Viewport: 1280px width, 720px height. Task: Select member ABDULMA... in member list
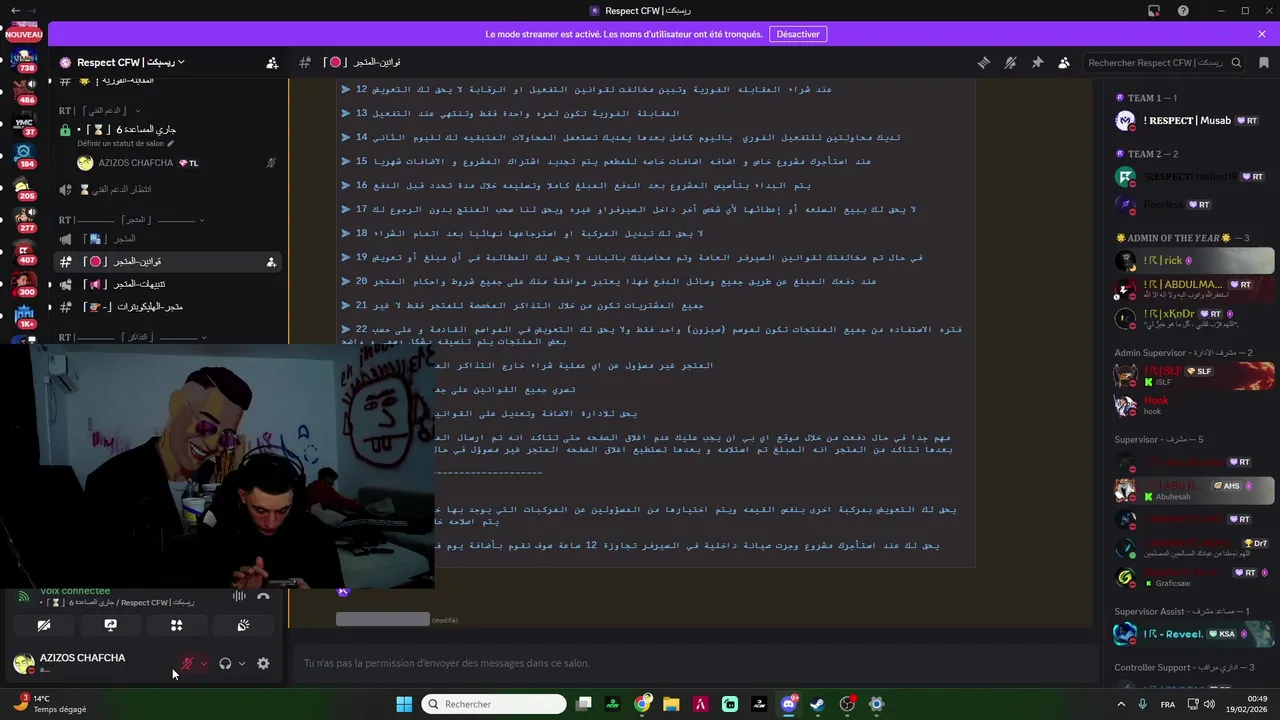pos(1195,289)
